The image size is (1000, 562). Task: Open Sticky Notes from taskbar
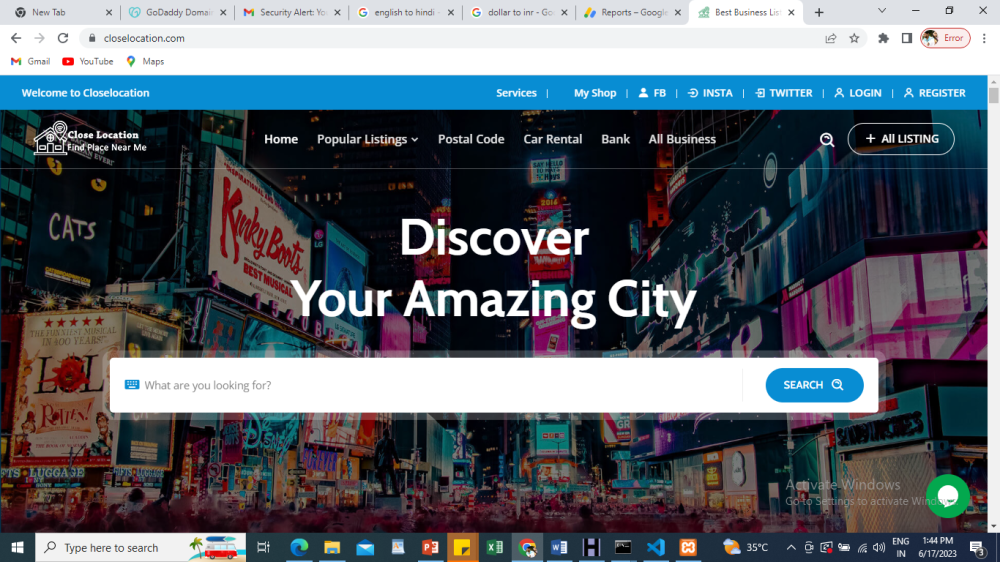click(462, 547)
